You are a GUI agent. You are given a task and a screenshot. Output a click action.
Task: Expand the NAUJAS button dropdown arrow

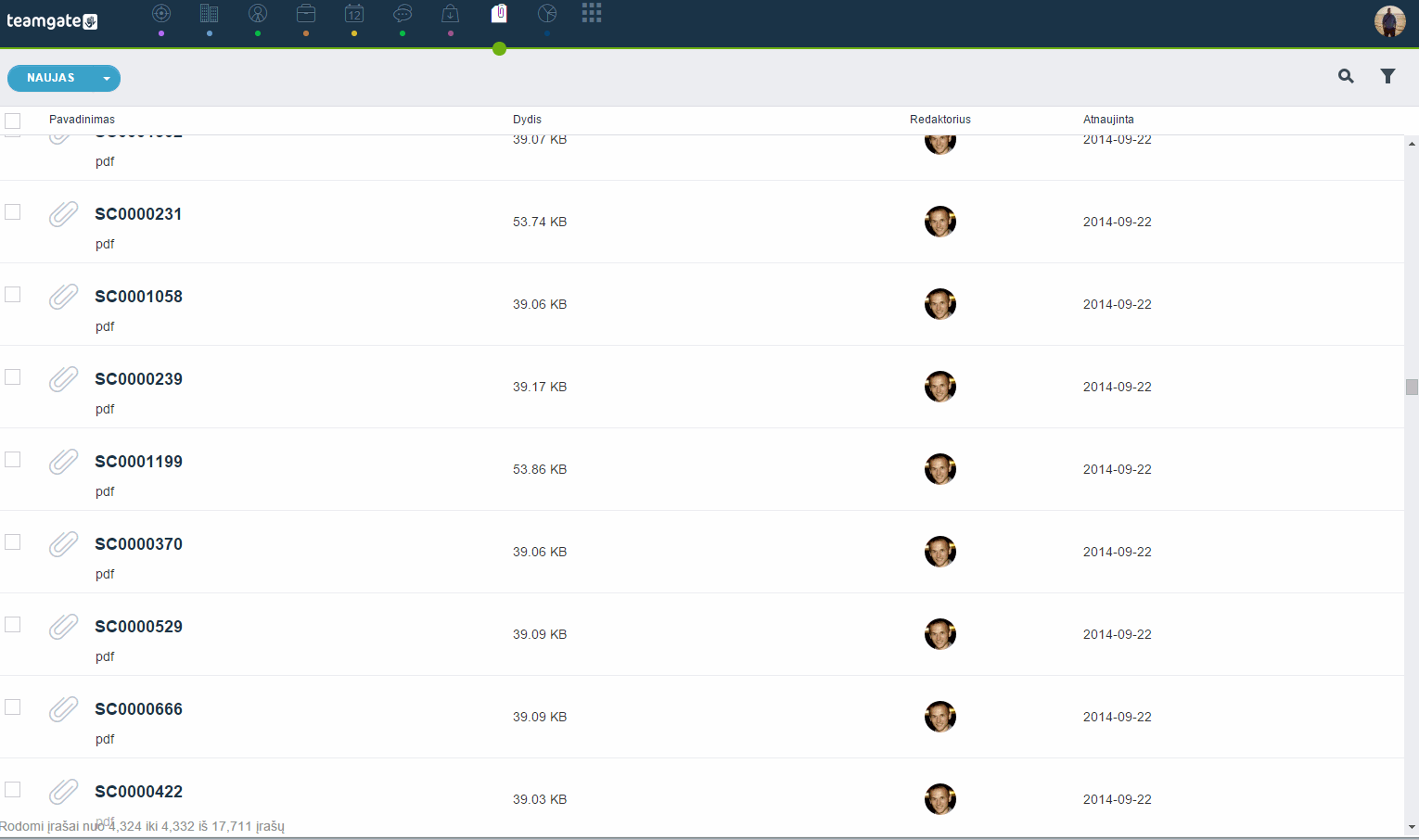(x=107, y=79)
